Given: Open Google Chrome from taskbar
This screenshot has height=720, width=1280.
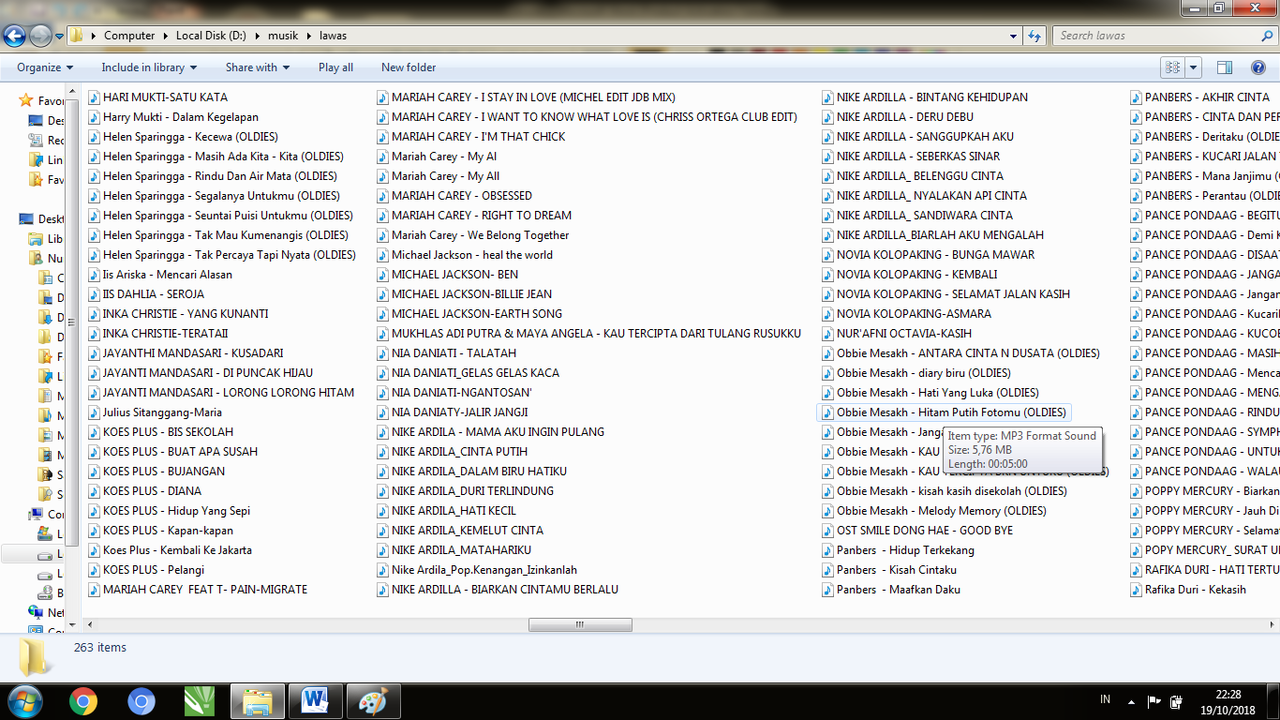Looking at the screenshot, I should point(83,701).
